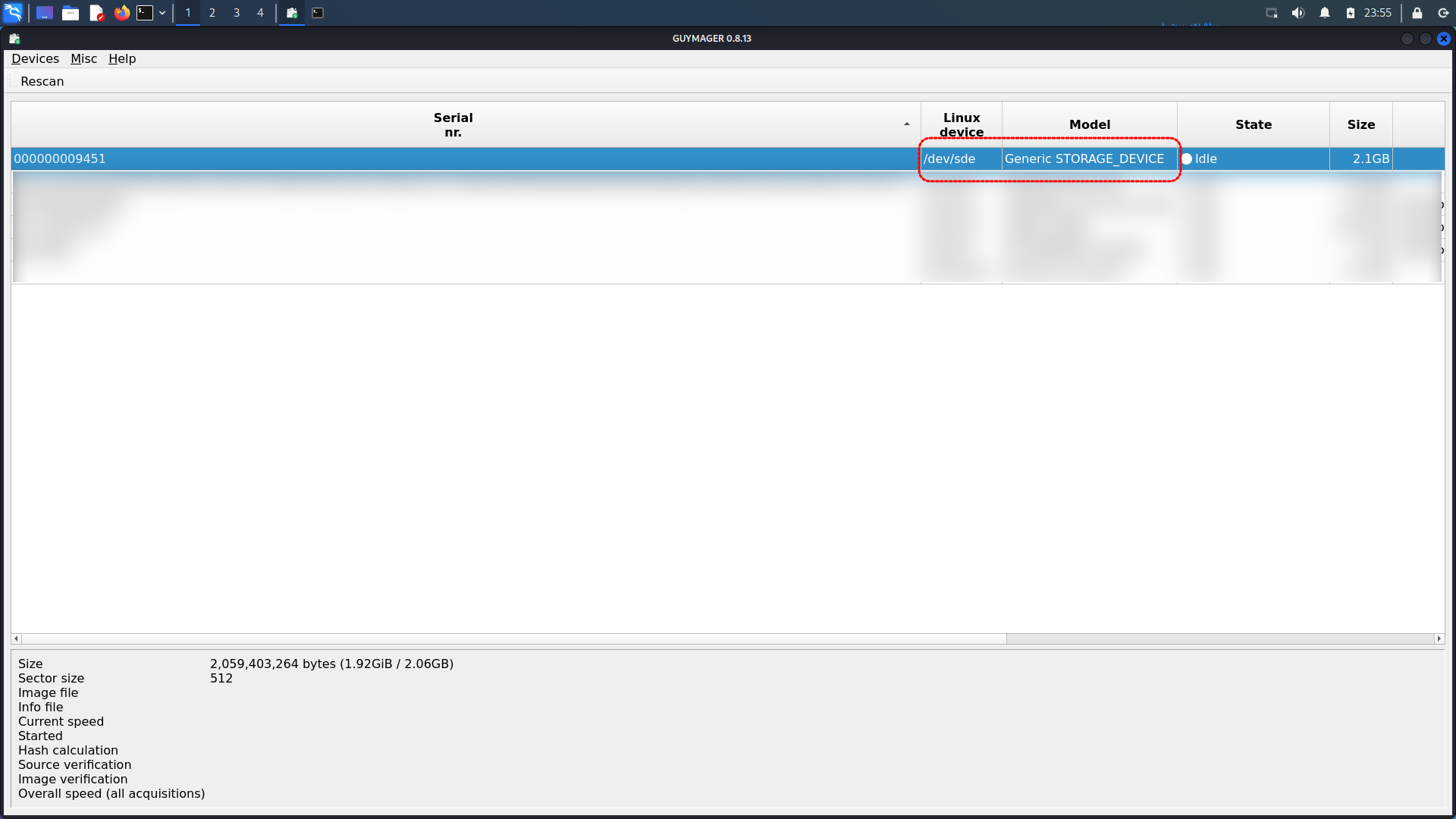Toggle sort arrow on Serial nr. column
The height and width of the screenshot is (819, 1456).
click(x=906, y=124)
